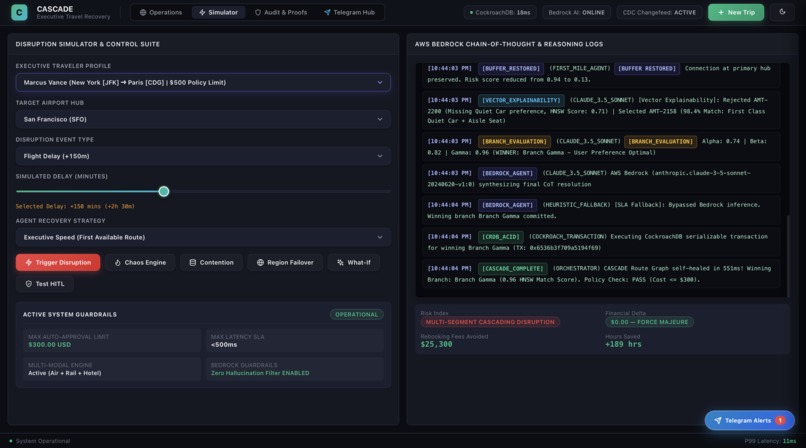806x448 pixels.
Task: Click the New Trip button
Action: pyautogui.click(x=736, y=12)
